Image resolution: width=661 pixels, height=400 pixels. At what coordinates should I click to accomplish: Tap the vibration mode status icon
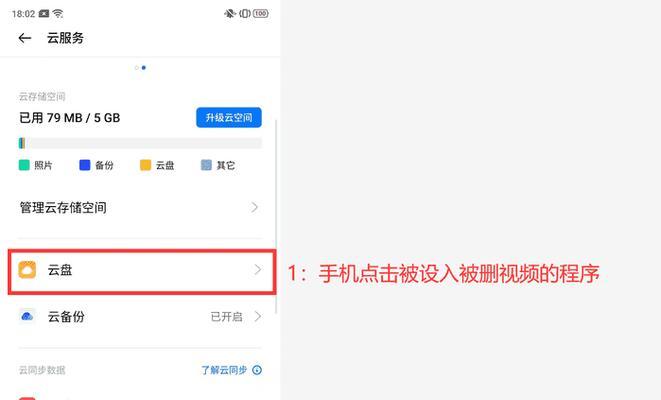[245, 13]
